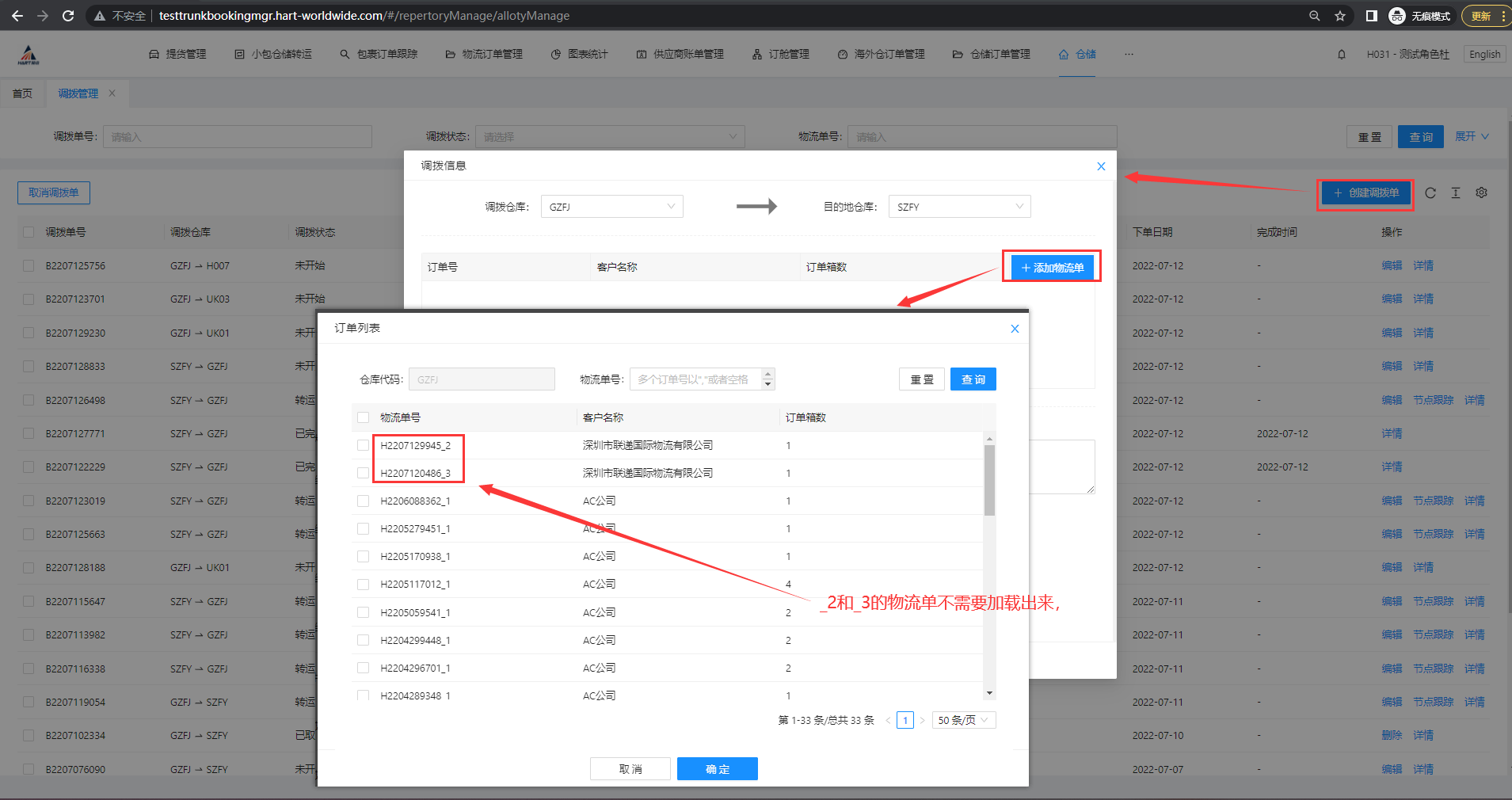This screenshot has height=800, width=1512.
Task: Switch to the 首页 tab
Action: click(23, 93)
